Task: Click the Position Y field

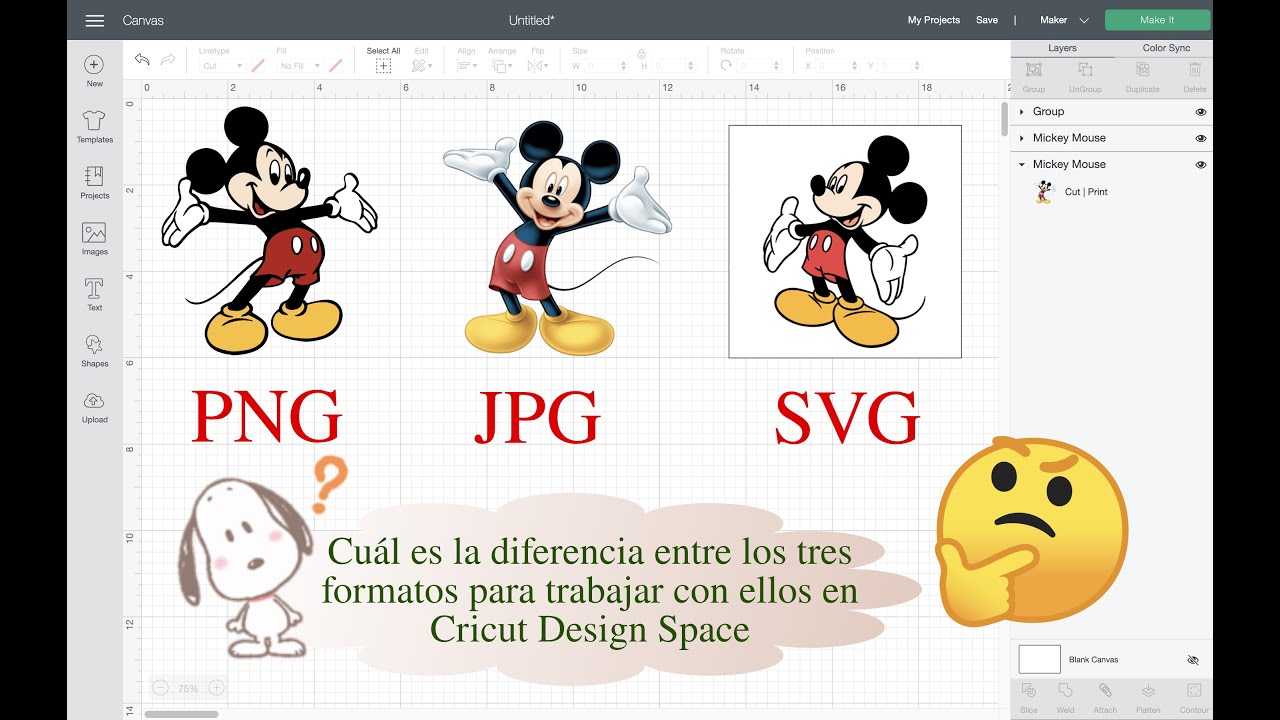Action: tap(899, 66)
